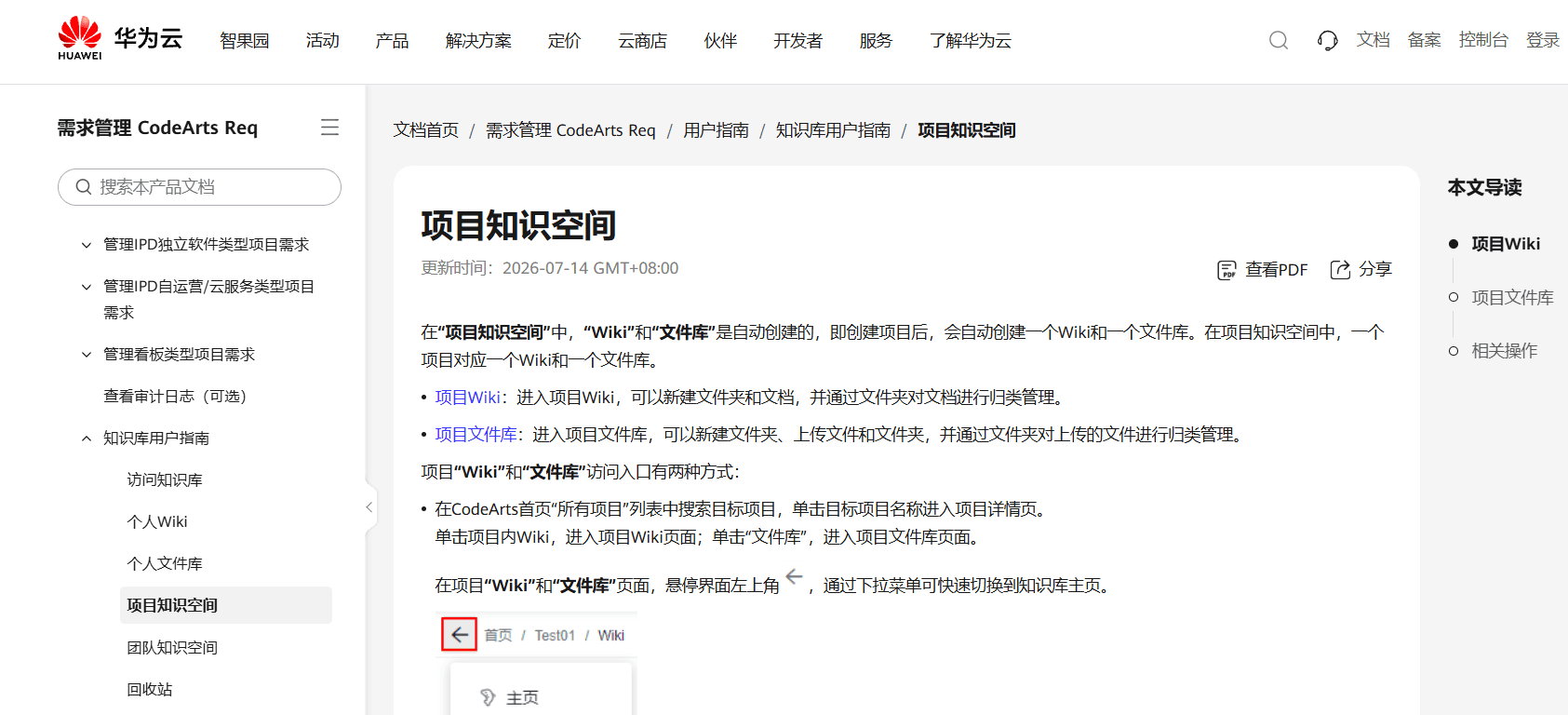The image size is (1568, 715).
Task: Open the 定价 menu
Action: point(565,41)
